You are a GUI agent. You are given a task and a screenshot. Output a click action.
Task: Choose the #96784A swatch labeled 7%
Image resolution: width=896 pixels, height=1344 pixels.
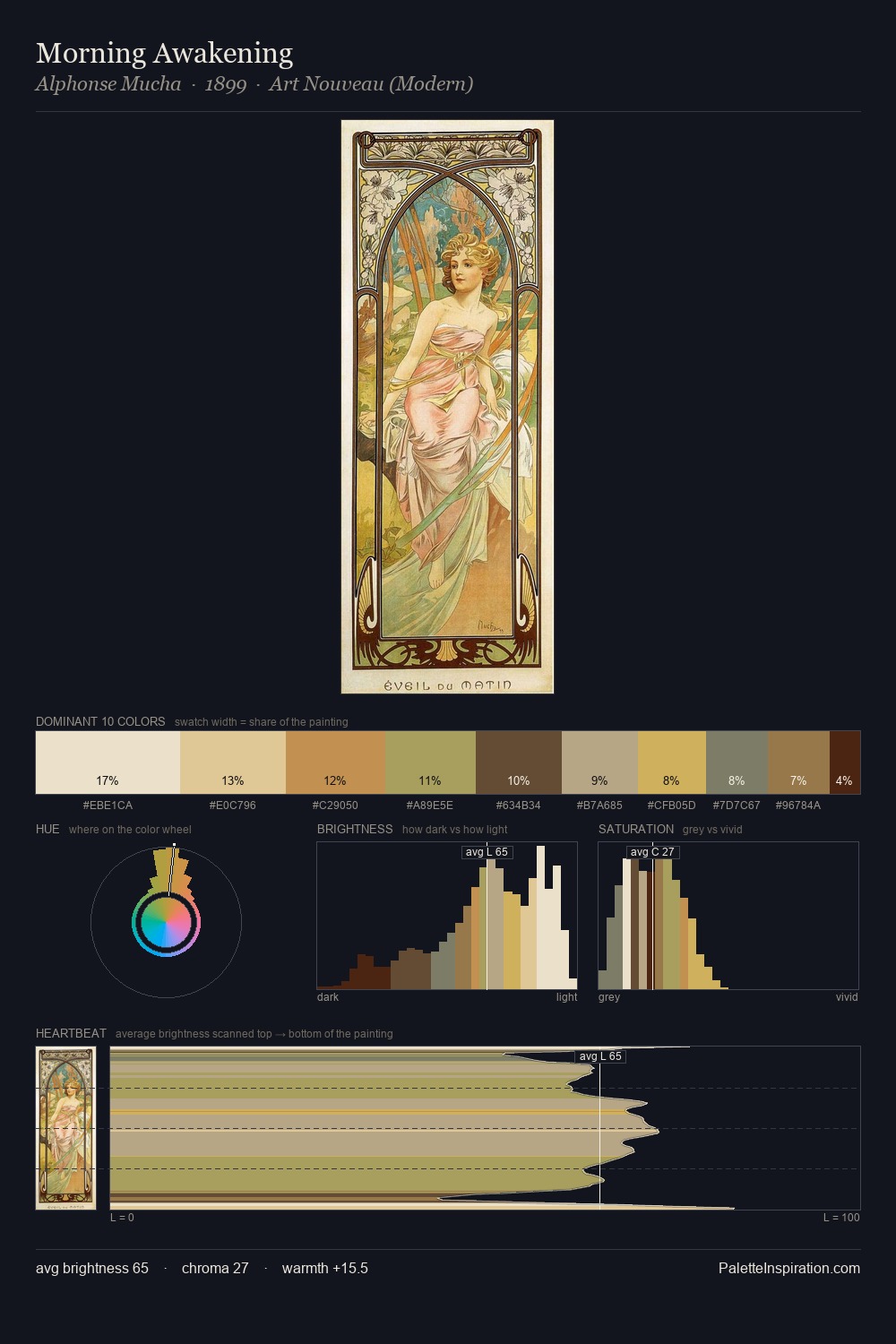[x=798, y=762]
